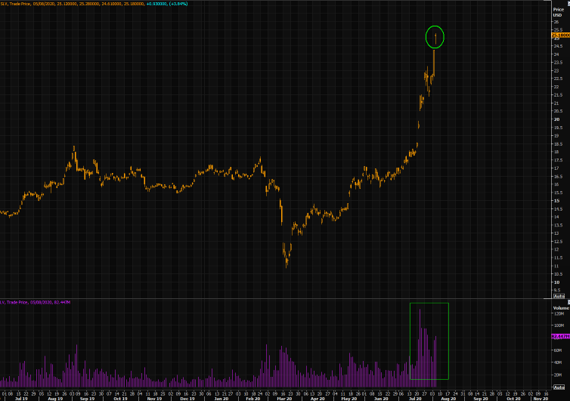This screenshot has height=401, width=570.
Task: Click the purple SLV volume legend text
Action: (35, 302)
